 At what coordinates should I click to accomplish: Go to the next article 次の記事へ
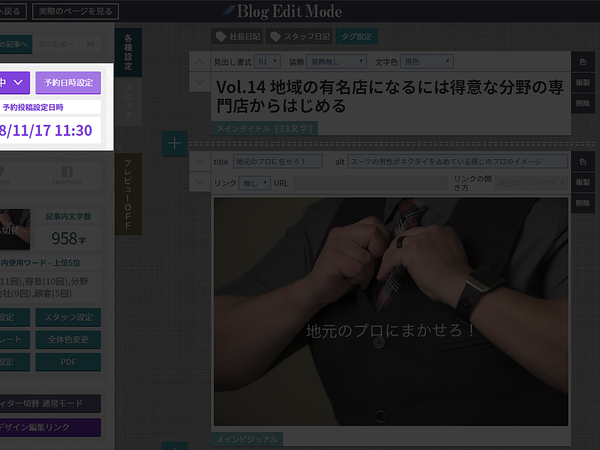[x=55, y=44]
